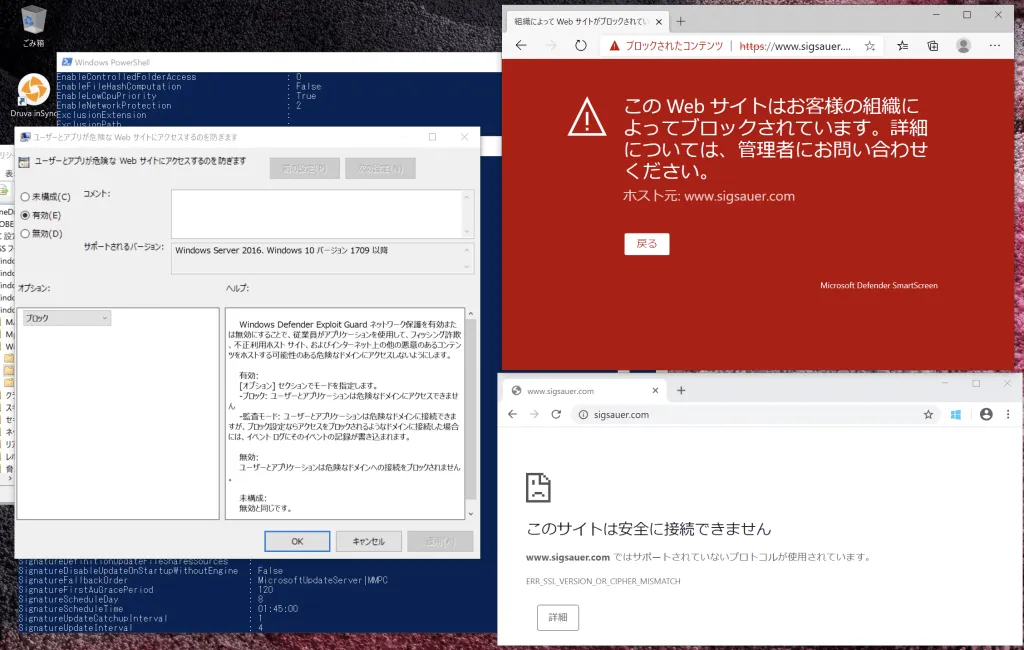Select the 未構成(C) radio button
The width and height of the screenshot is (1024, 650).
pyautogui.click(x=25, y=197)
